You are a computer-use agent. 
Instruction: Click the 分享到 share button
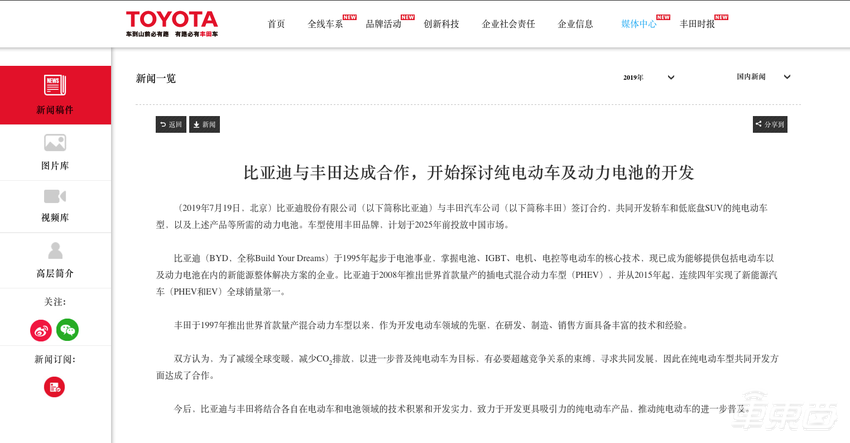click(770, 124)
